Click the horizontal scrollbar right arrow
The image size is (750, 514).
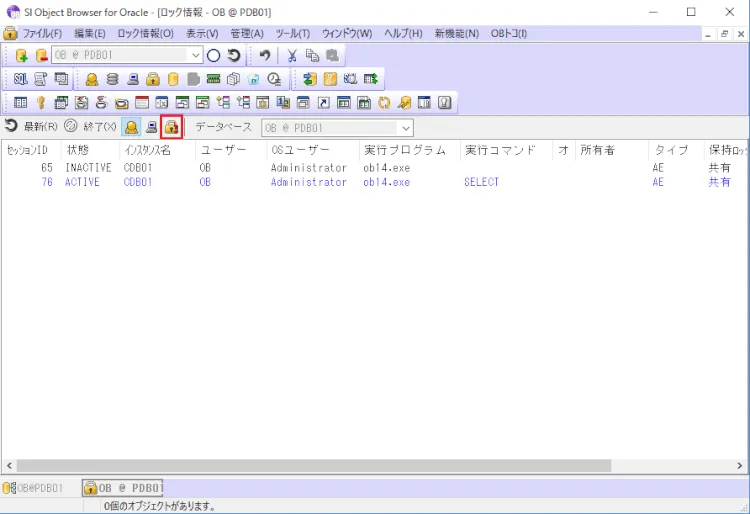point(740,465)
